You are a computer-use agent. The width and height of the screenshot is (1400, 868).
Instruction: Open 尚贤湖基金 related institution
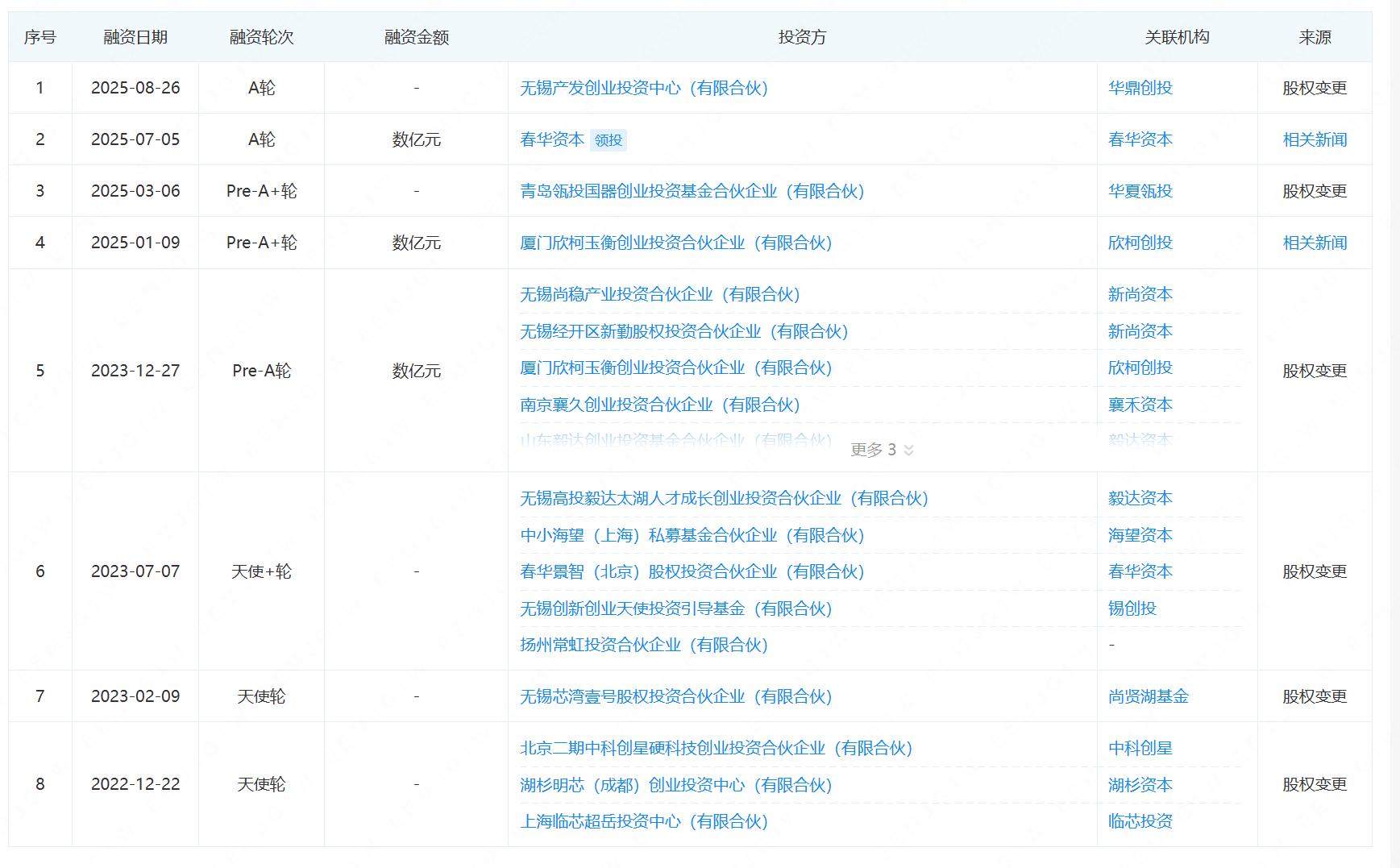click(1148, 696)
